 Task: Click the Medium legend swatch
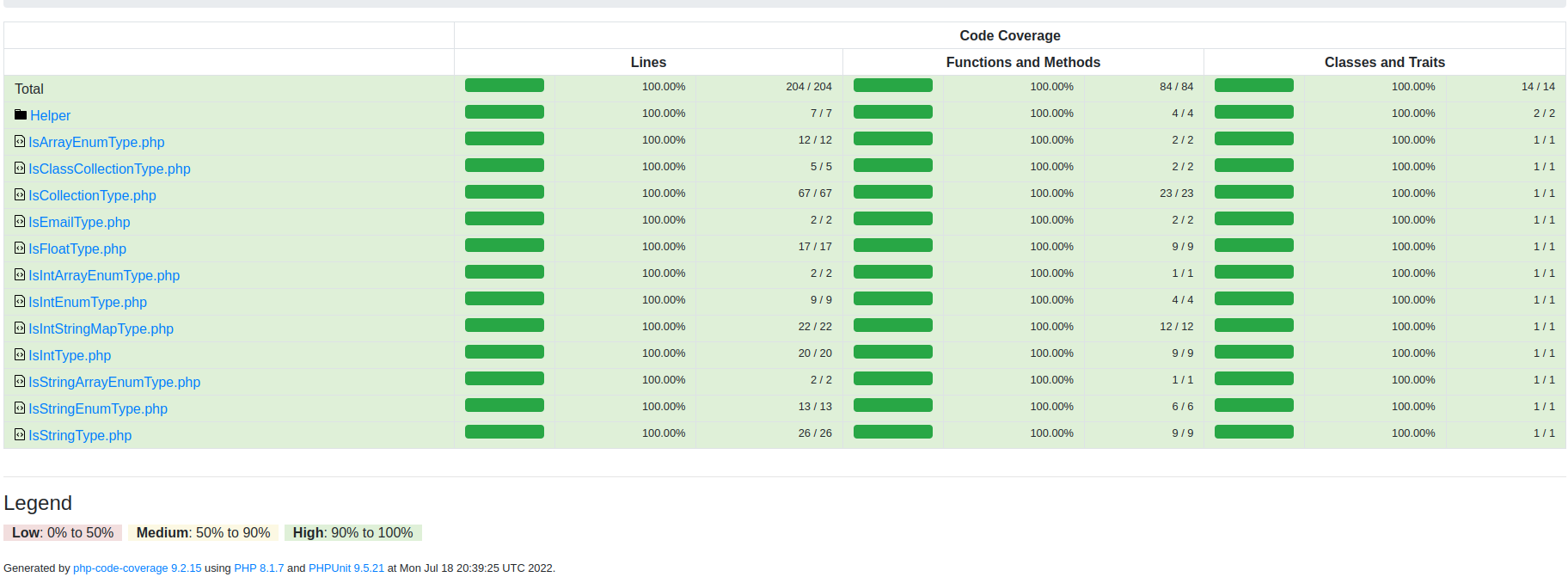pyautogui.click(x=203, y=532)
